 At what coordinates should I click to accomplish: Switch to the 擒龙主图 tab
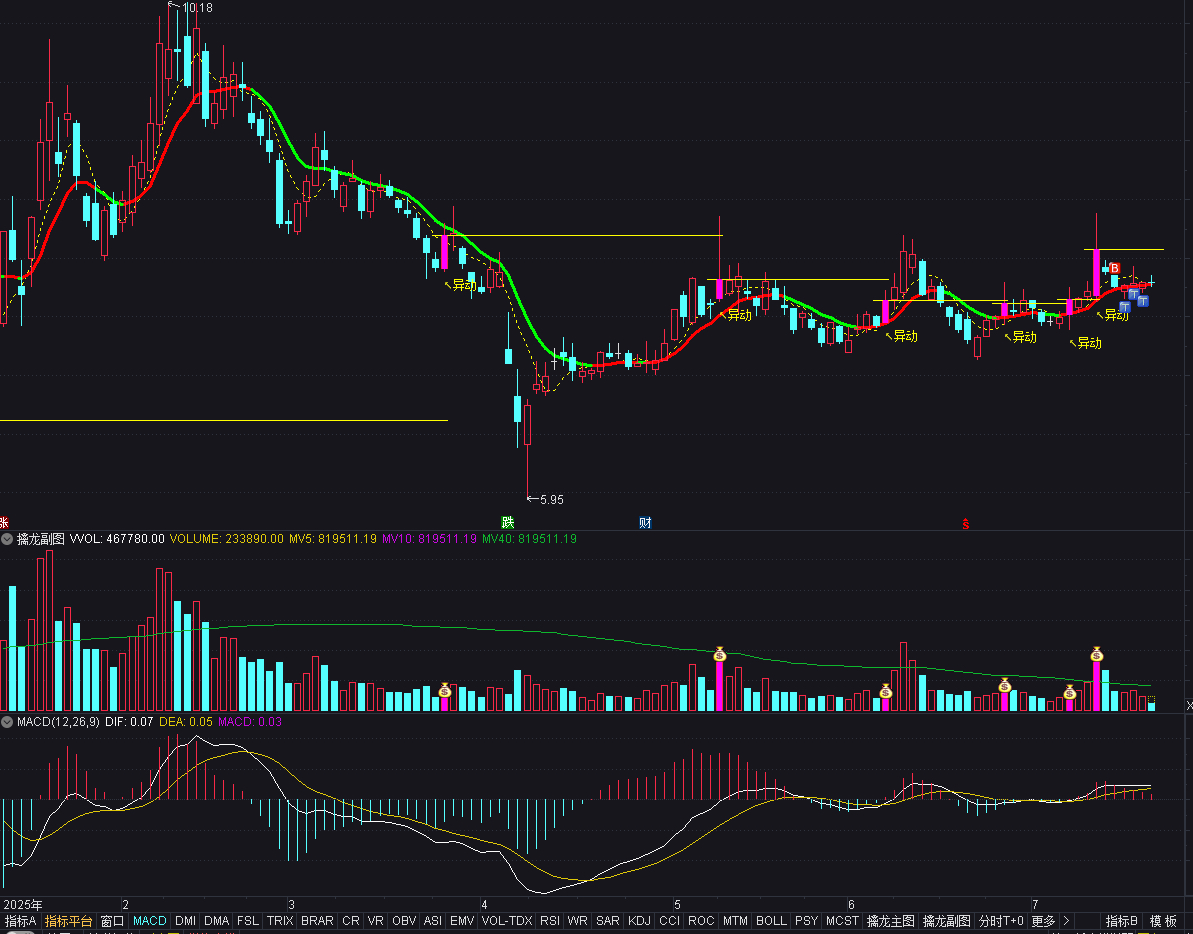[x=891, y=920]
